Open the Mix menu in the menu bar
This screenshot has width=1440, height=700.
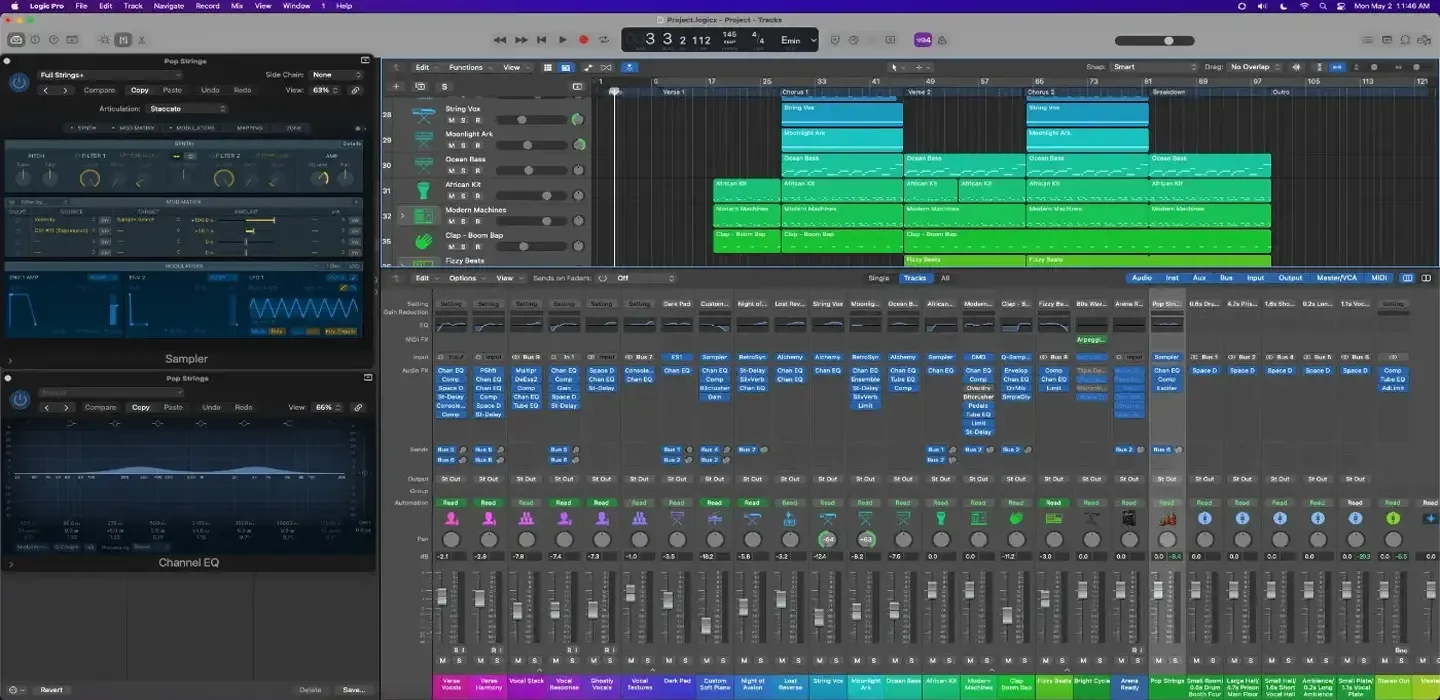click(237, 6)
